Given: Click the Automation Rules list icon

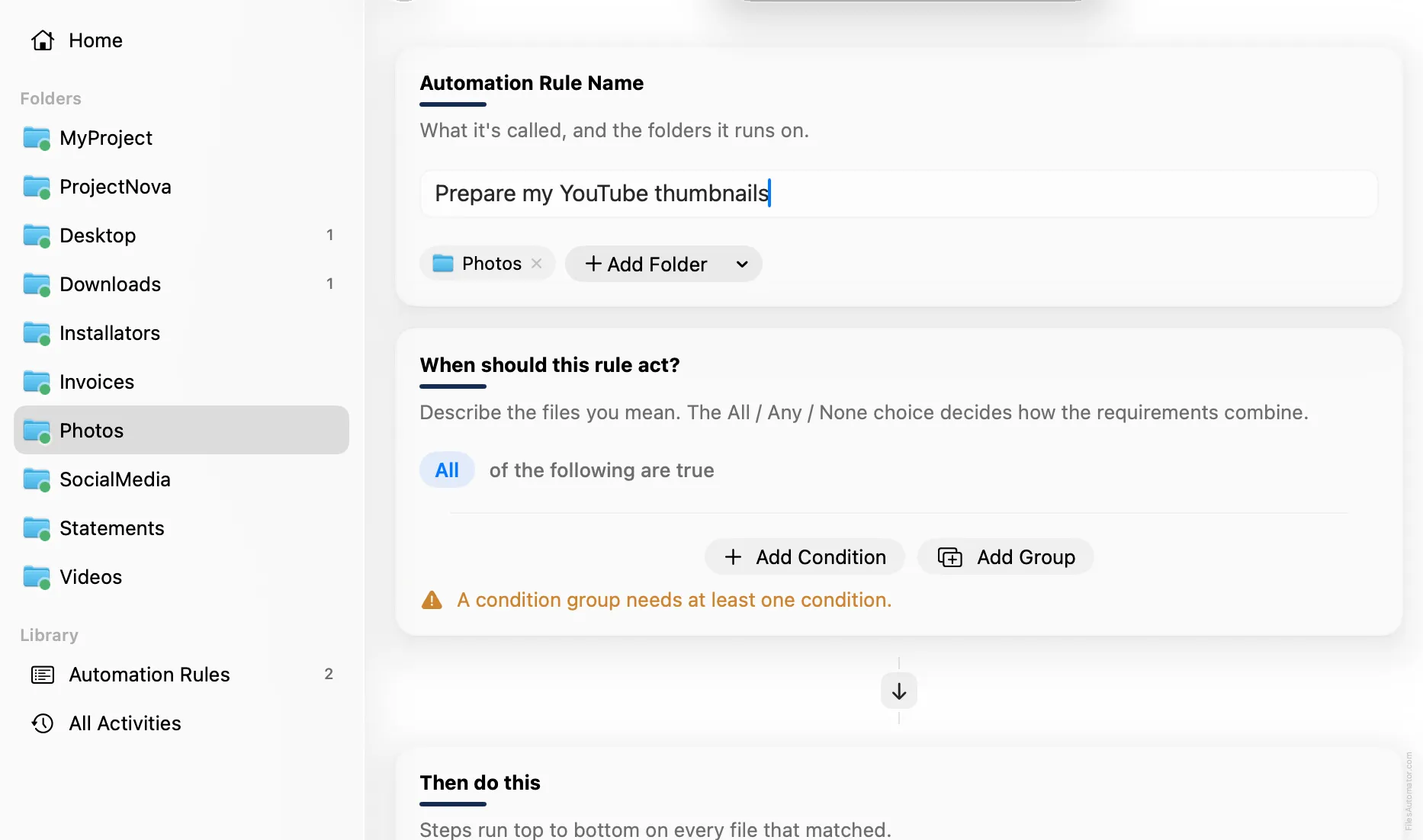Looking at the screenshot, I should click(43, 675).
